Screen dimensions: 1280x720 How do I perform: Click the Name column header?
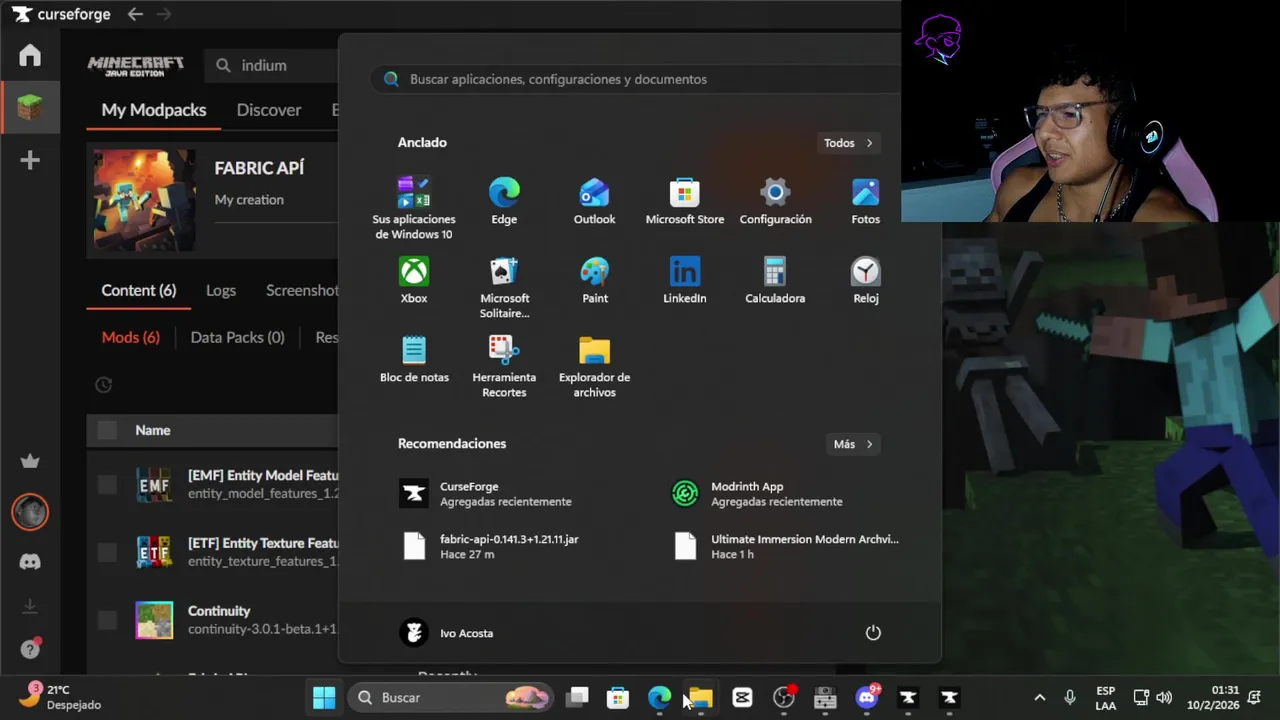tap(153, 430)
